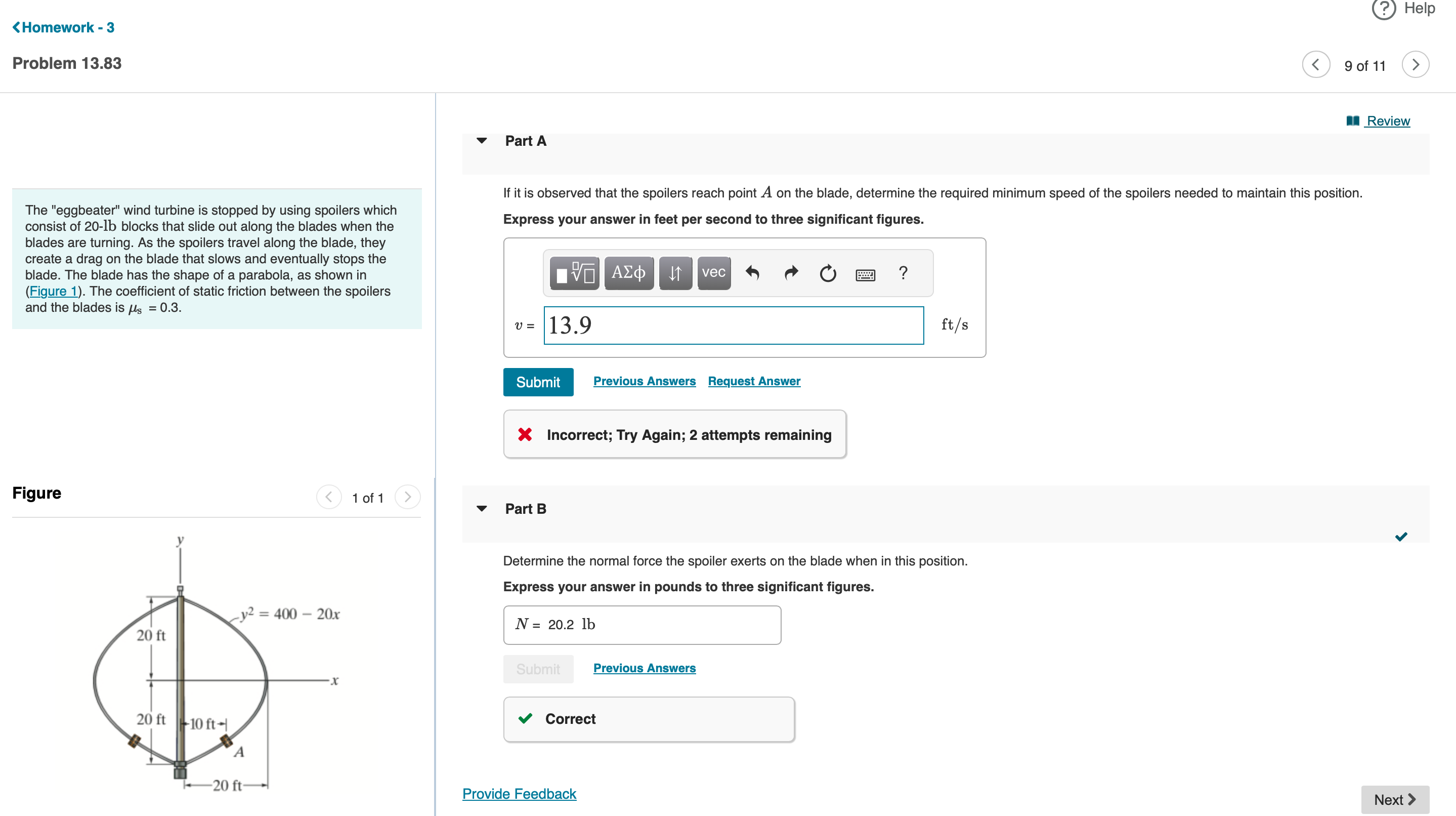Collapse the Part A section
The height and width of the screenshot is (816, 1456).
click(482, 141)
